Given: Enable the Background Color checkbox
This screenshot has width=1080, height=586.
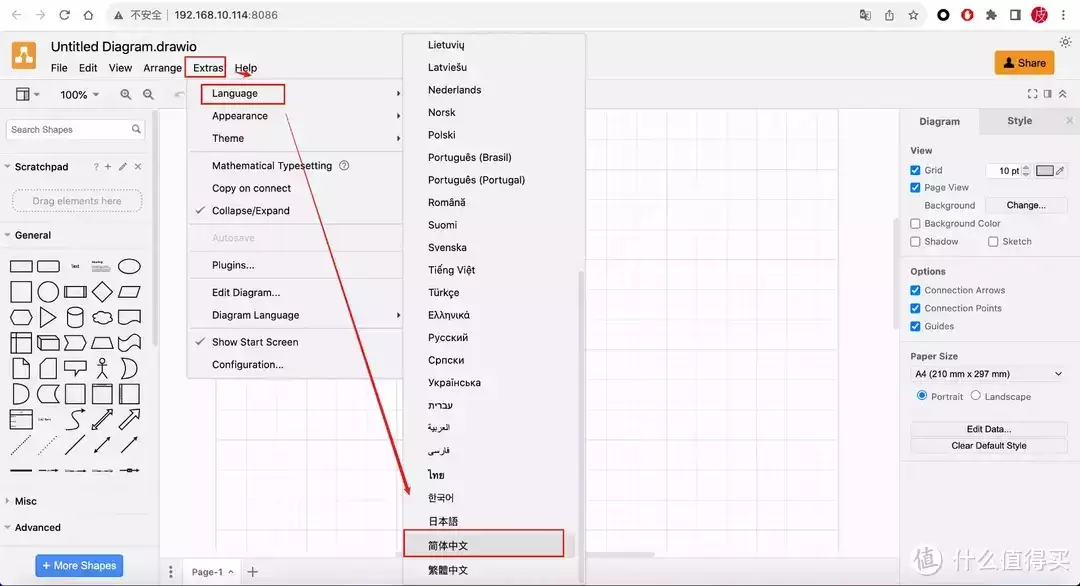Looking at the screenshot, I should pyautogui.click(x=915, y=224).
